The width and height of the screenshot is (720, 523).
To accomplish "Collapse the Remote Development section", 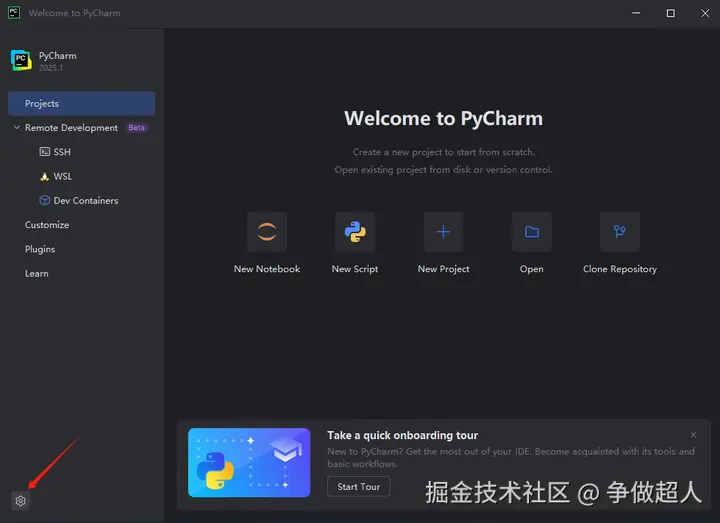I will click(x=17, y=127).
